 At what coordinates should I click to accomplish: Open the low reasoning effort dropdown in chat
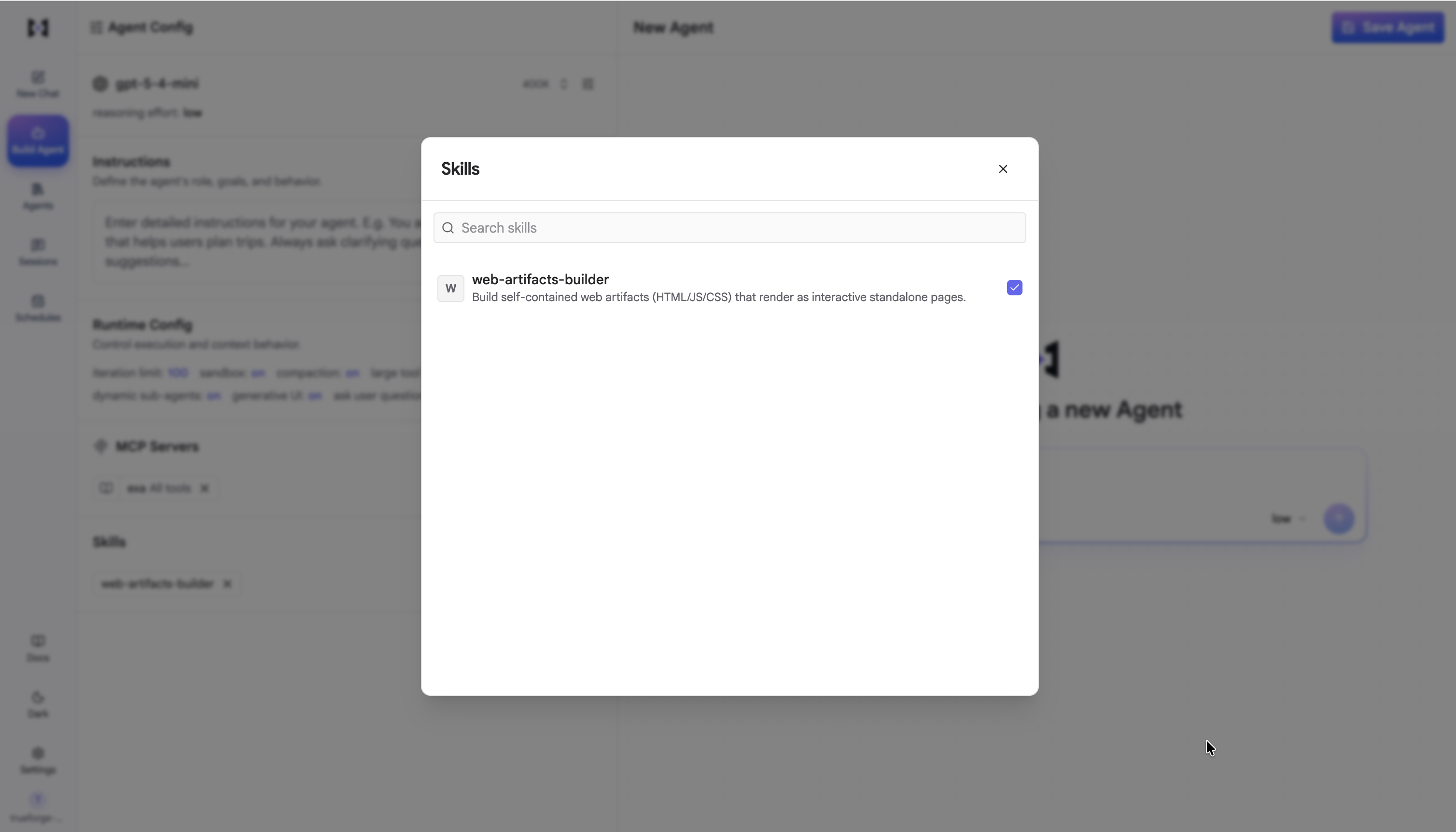[x=1288, y=519]
